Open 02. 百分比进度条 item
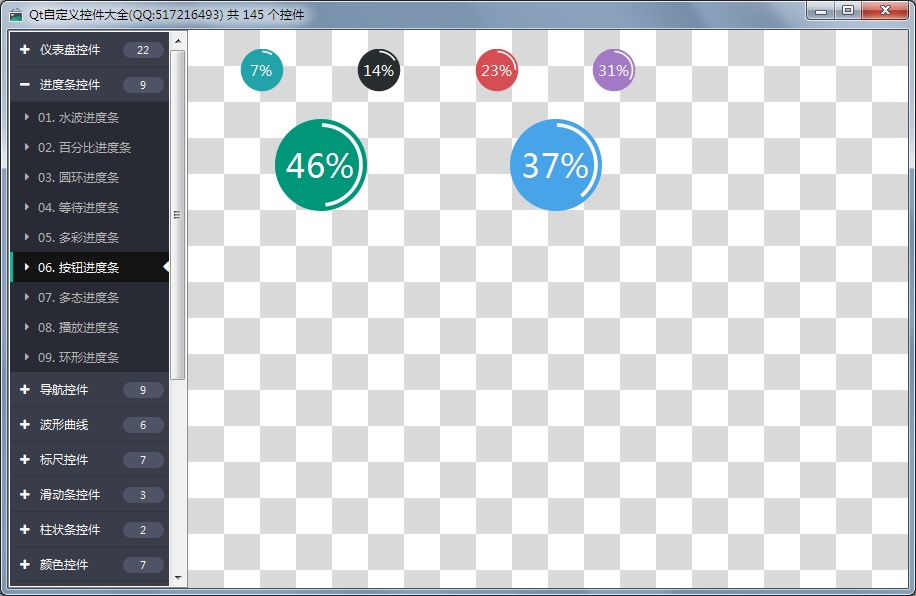 [89, 147]
